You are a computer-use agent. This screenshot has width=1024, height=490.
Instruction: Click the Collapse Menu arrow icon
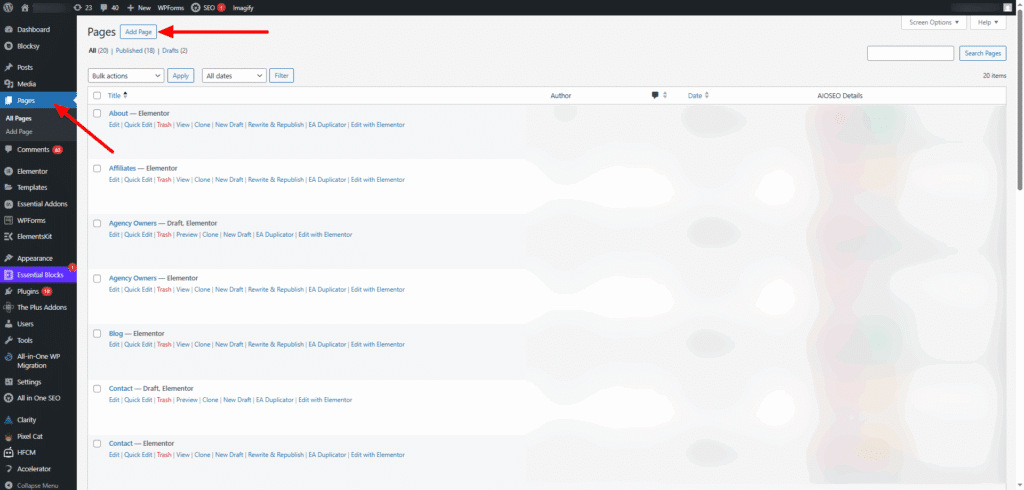[8, 485]
